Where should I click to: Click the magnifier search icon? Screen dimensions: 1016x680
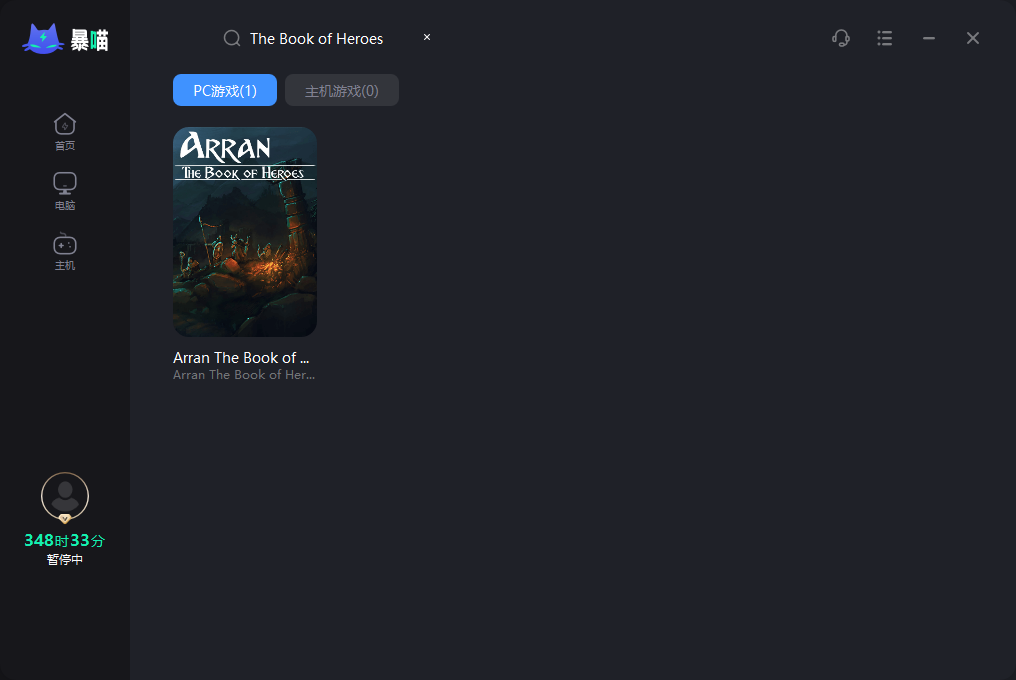point(232,38)
